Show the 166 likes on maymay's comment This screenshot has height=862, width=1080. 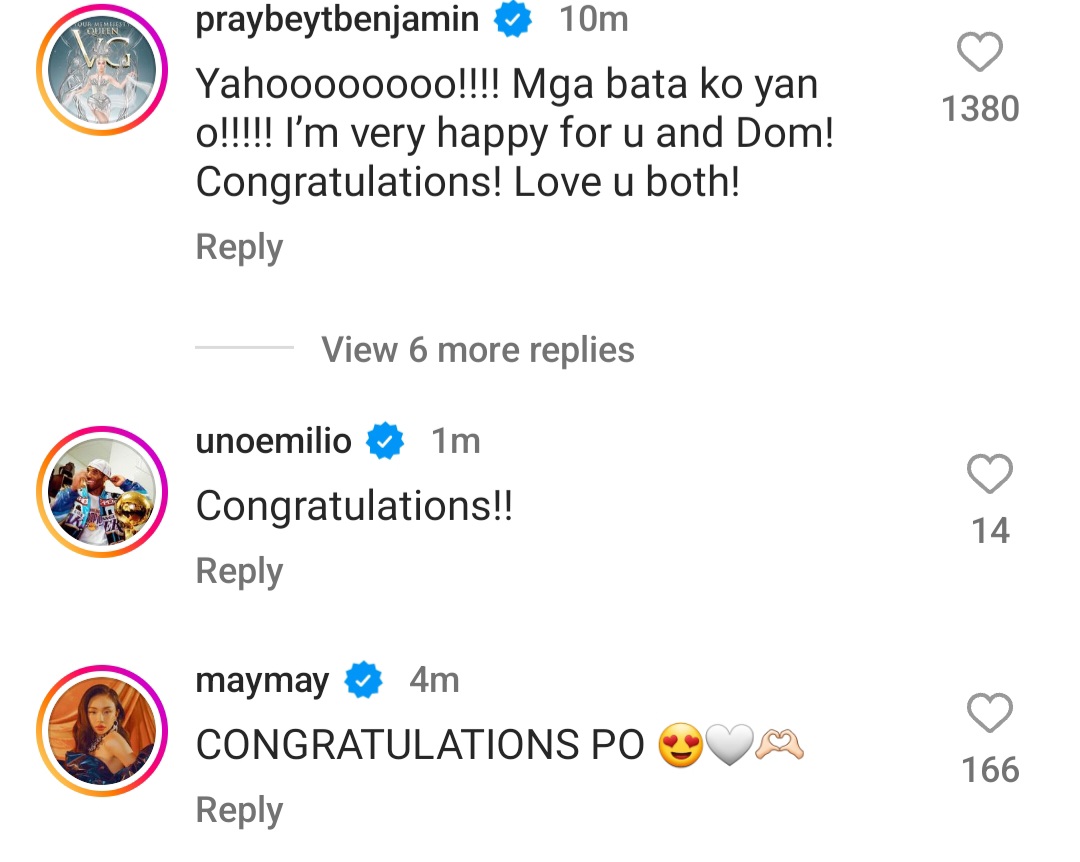click(990, 770)
